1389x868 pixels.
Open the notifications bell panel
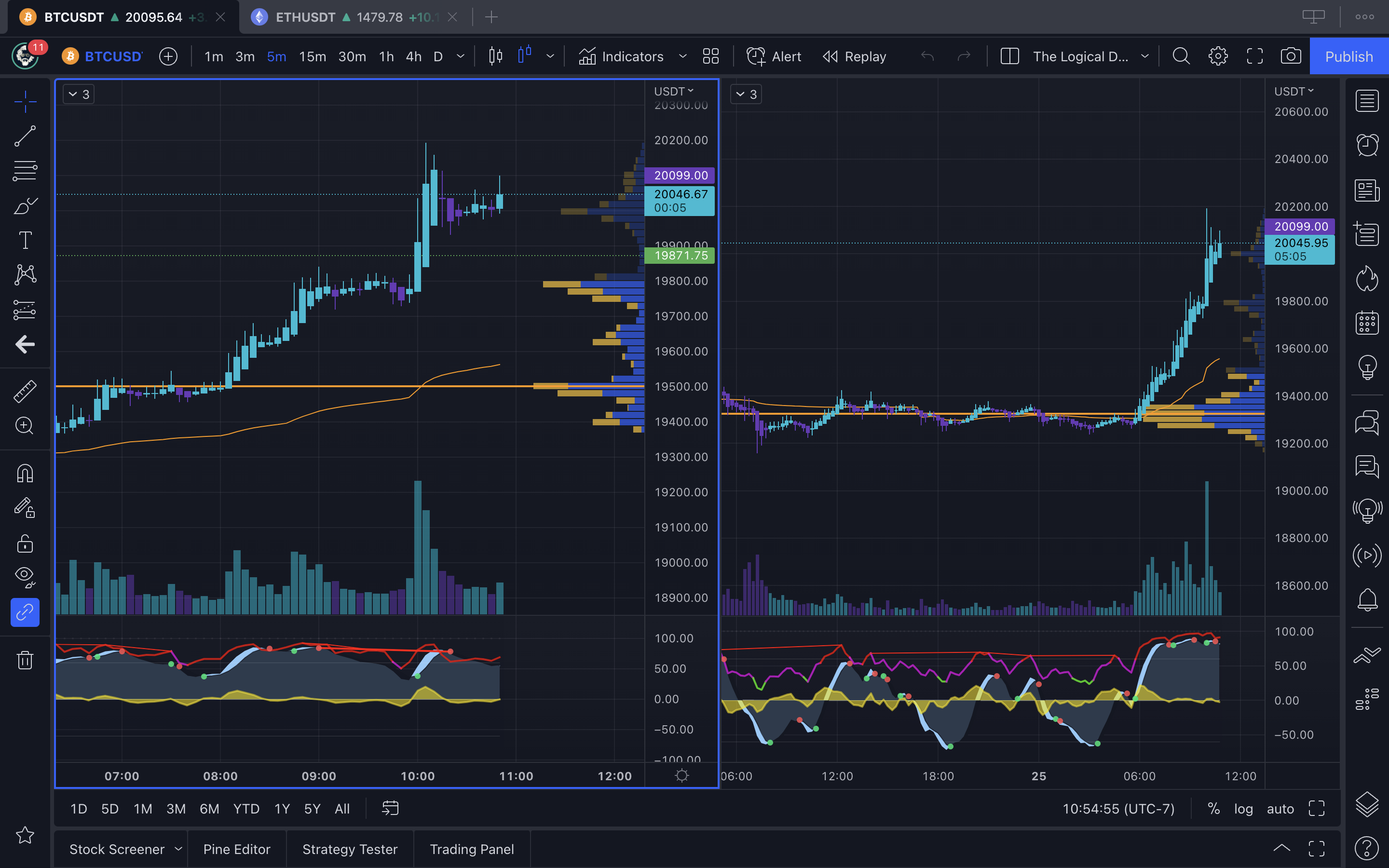coord(1367,600)
